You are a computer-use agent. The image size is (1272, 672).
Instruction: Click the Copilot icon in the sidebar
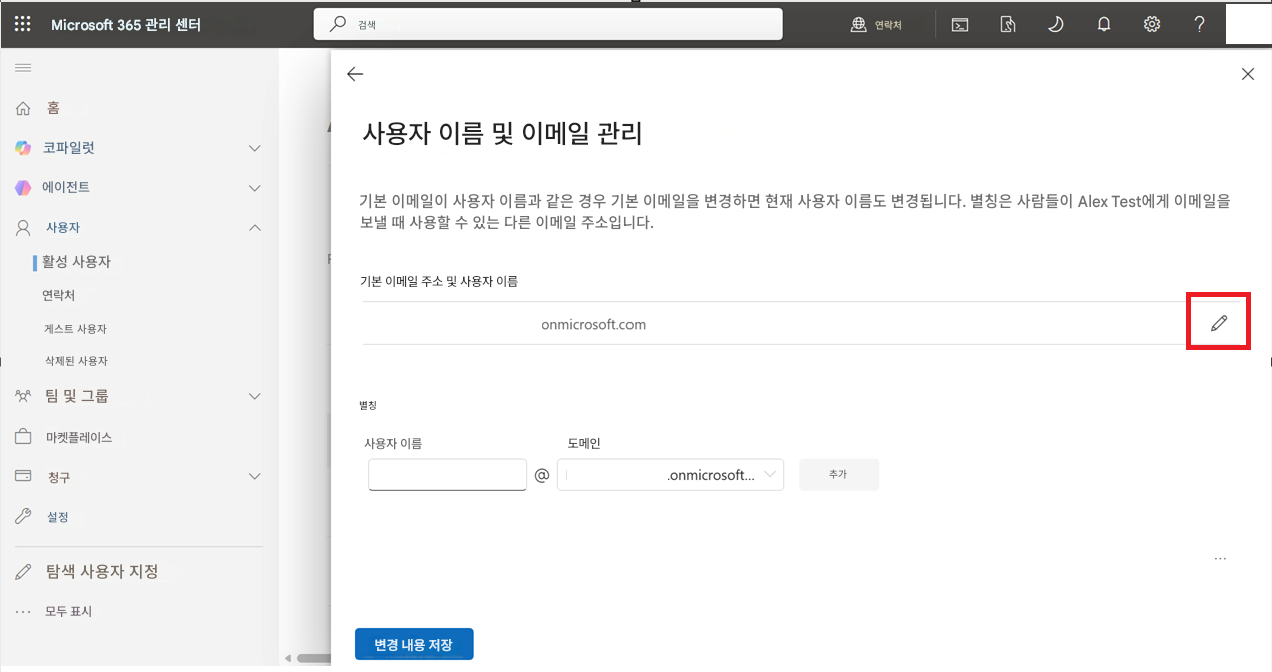(x=23, y=147)
